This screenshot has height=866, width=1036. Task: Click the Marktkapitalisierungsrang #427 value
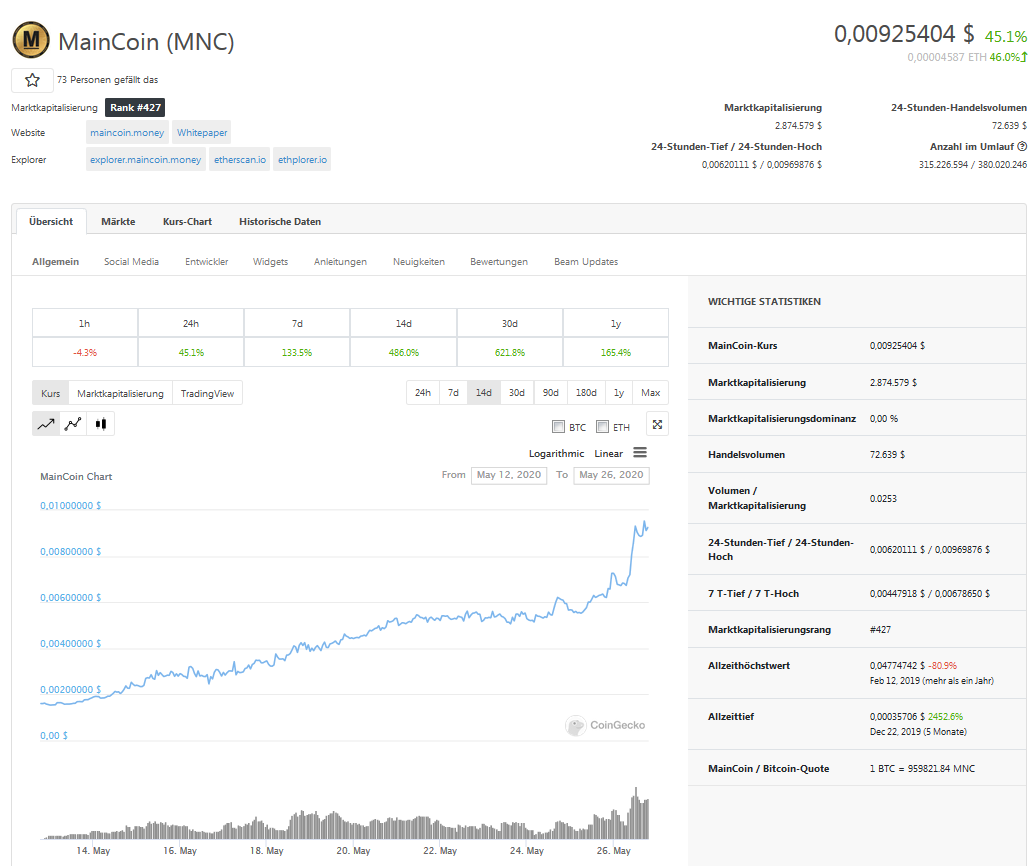click(880, 629)
